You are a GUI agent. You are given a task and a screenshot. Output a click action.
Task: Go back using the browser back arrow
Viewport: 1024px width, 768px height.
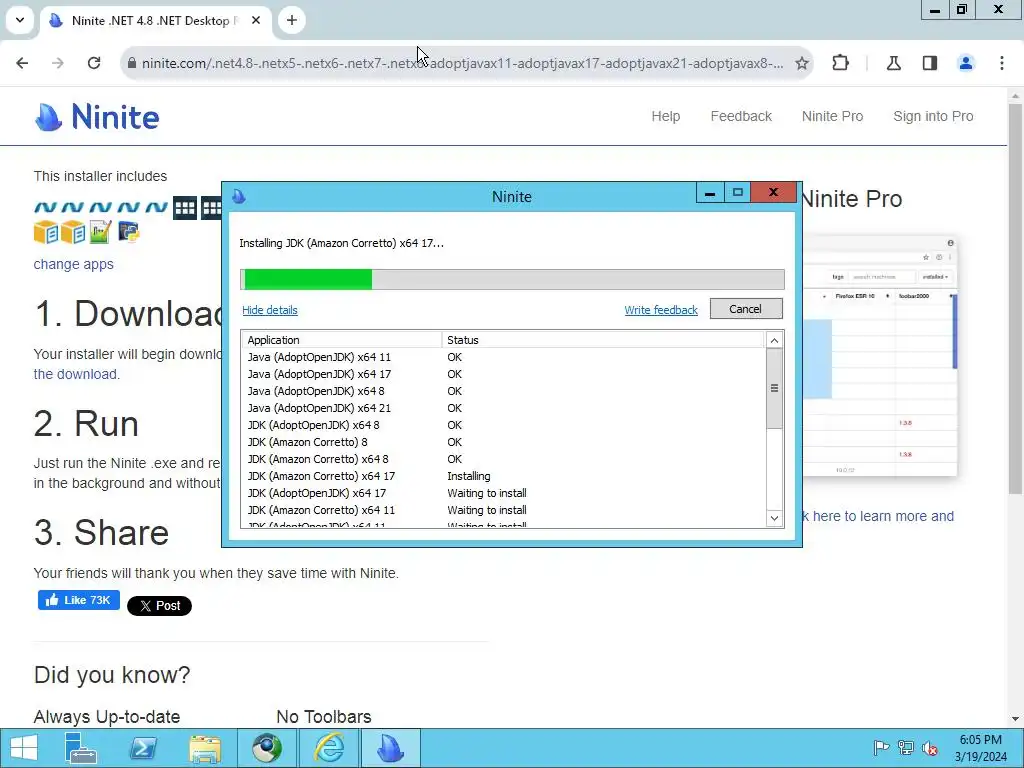tap(22, 63)
